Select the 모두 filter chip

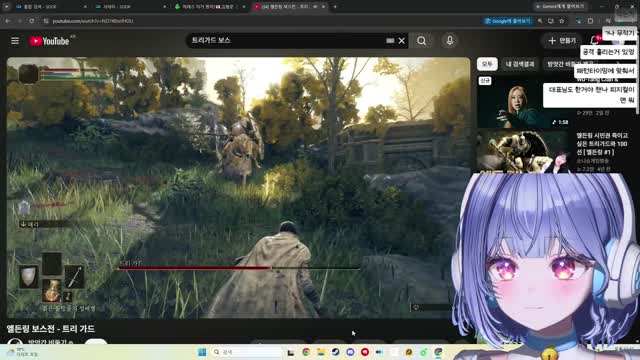pos(487,64)
